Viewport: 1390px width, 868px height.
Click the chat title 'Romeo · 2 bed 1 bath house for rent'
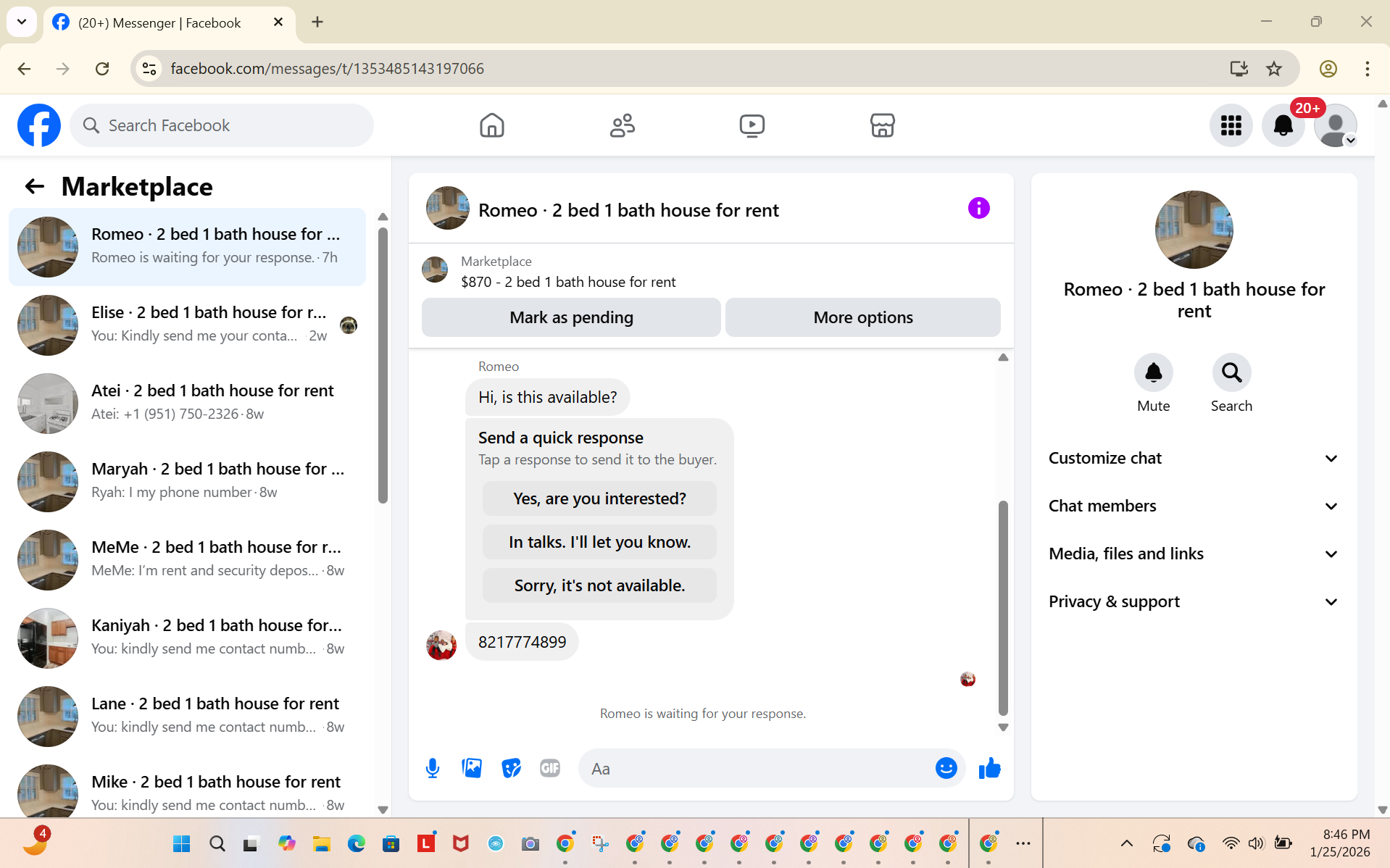tap(628, 210)
